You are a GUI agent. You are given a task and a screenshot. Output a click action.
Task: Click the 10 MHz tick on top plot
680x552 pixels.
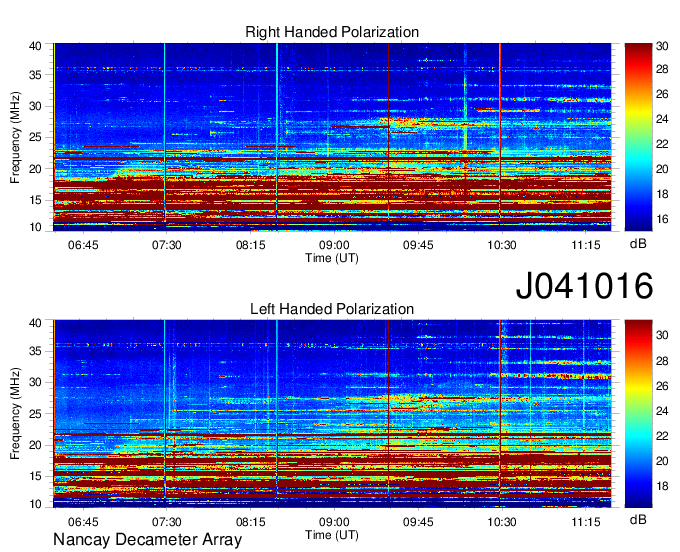point(35,227)
